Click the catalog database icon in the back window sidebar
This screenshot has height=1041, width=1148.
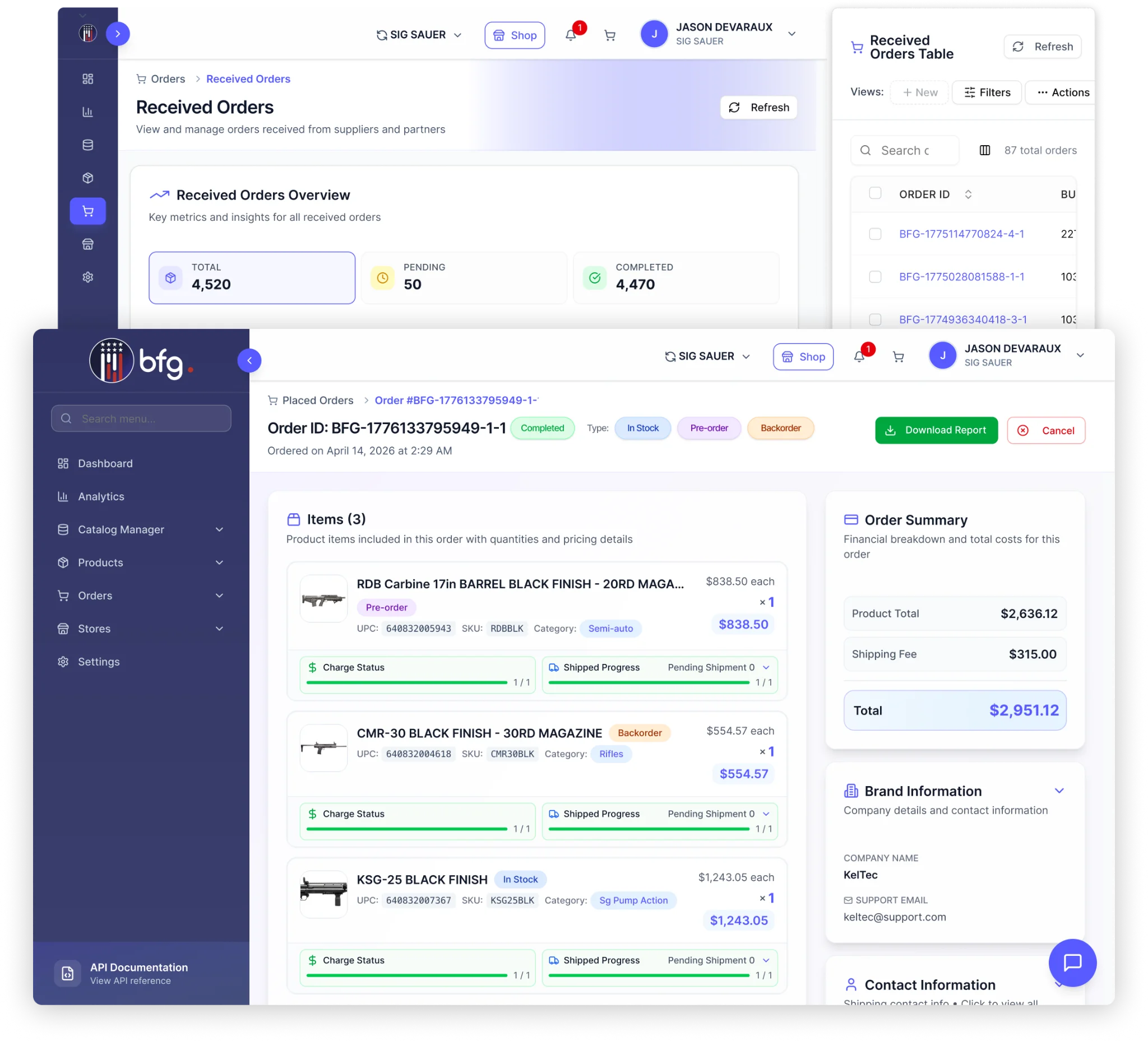pos(87,145)
